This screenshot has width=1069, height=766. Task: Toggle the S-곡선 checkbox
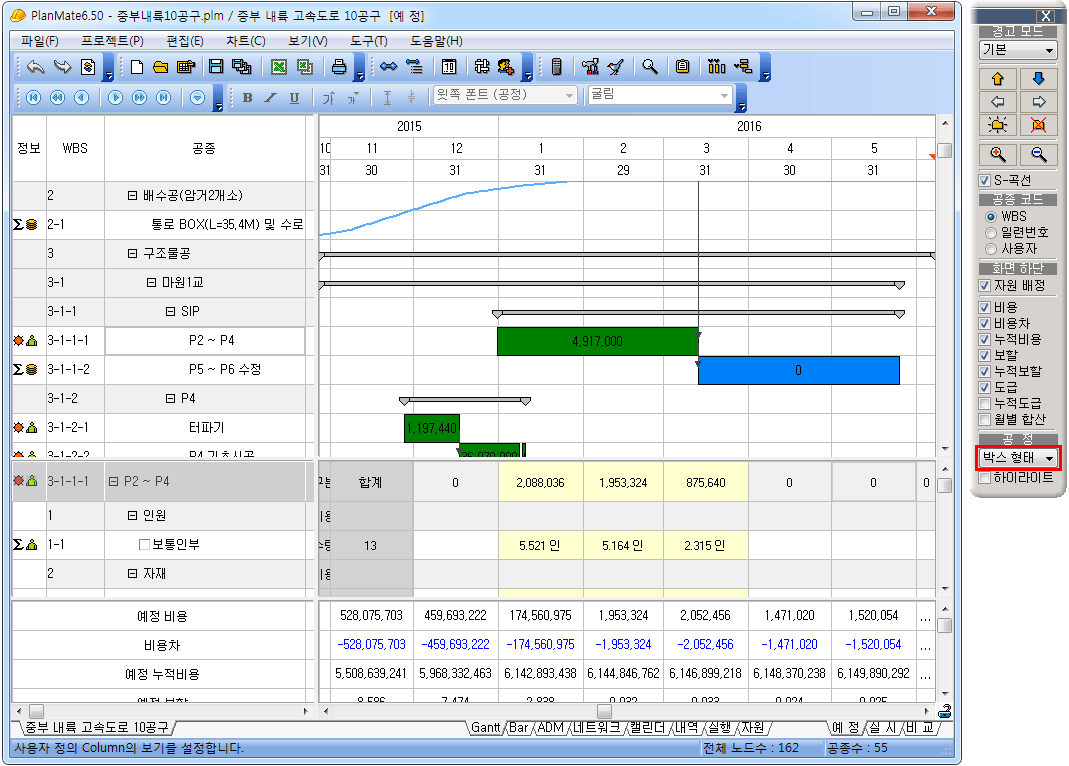[x=986, y=180]
